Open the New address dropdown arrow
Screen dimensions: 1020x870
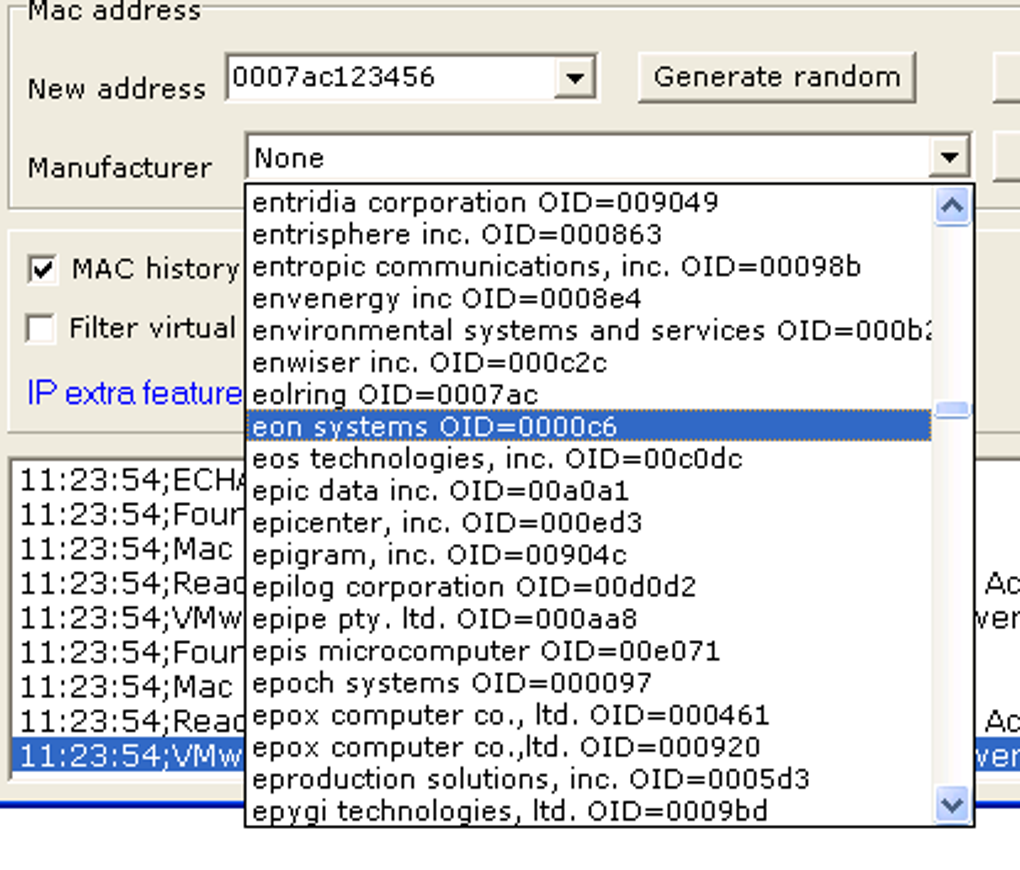(574, 79)
